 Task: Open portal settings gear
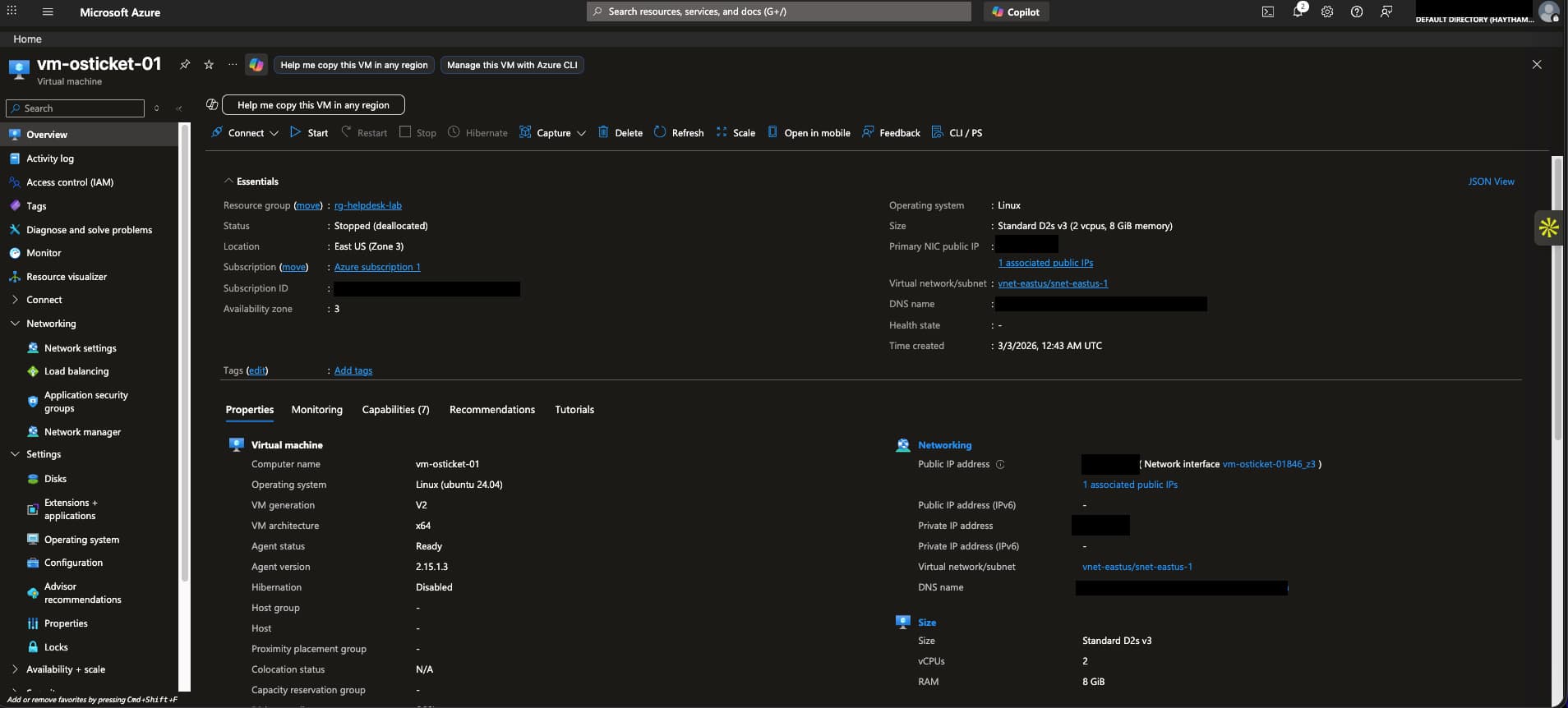pyautogui.click(x=1327, y=12)
